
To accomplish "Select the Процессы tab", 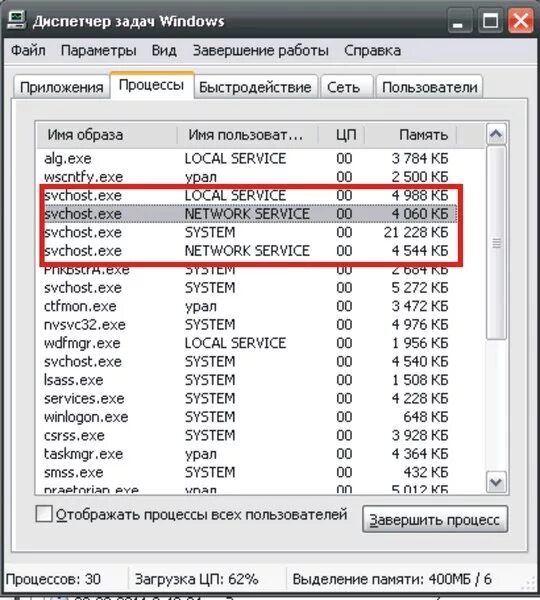I will 152,85.
